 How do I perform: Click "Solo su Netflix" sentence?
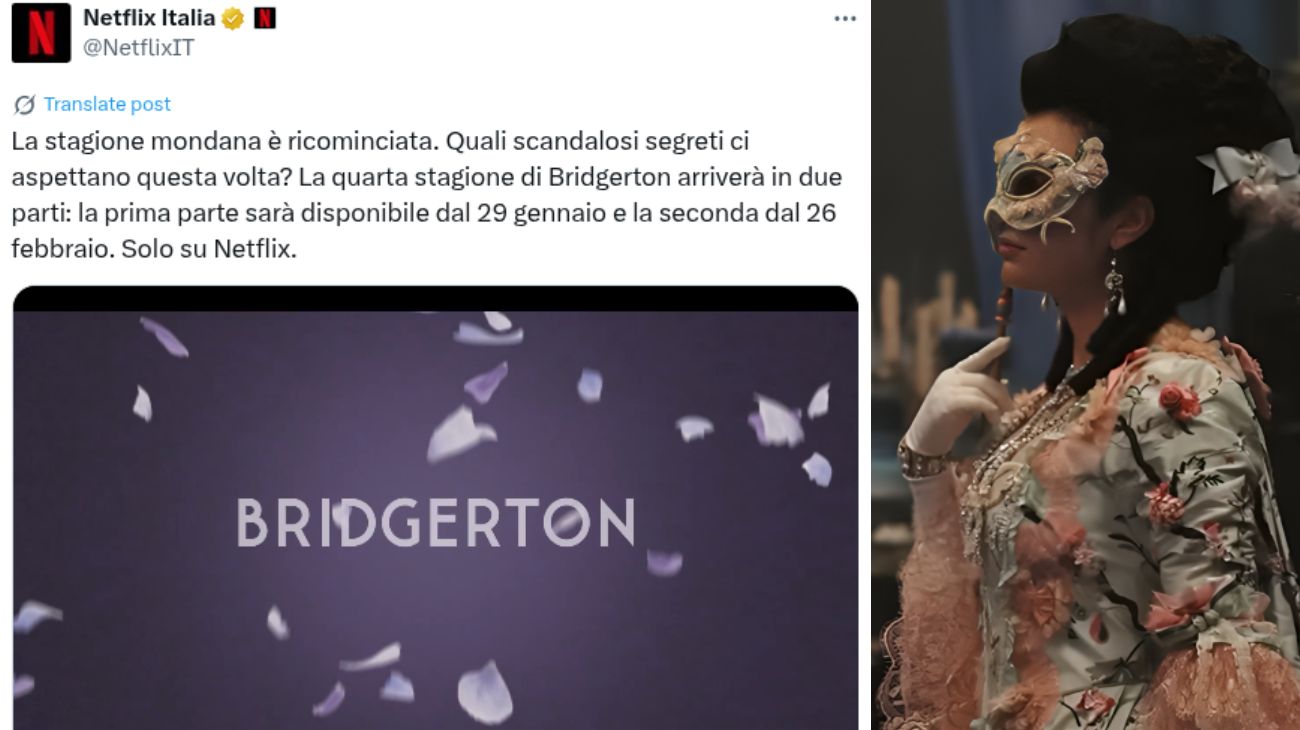coord(209,249)
